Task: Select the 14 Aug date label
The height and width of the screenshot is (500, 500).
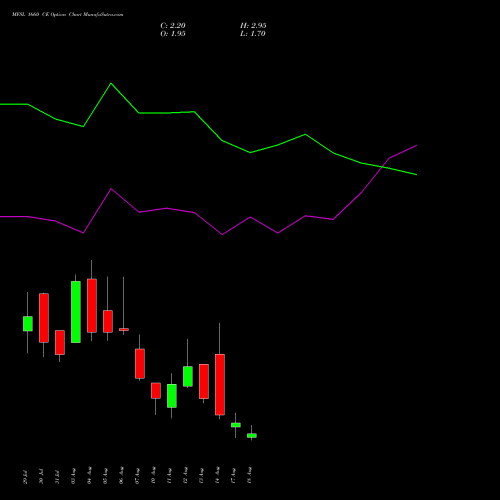Action: coord(217,476)
